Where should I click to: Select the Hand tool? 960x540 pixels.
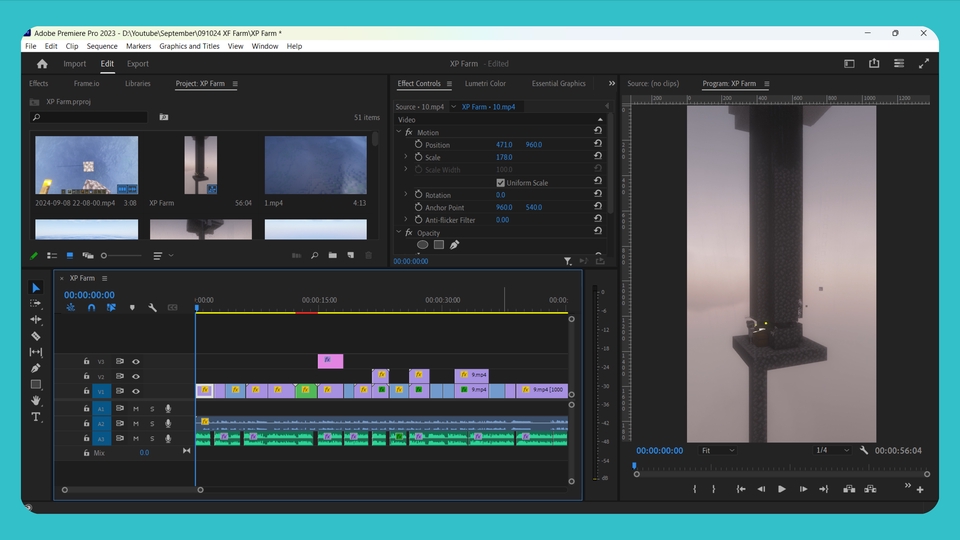36,401
